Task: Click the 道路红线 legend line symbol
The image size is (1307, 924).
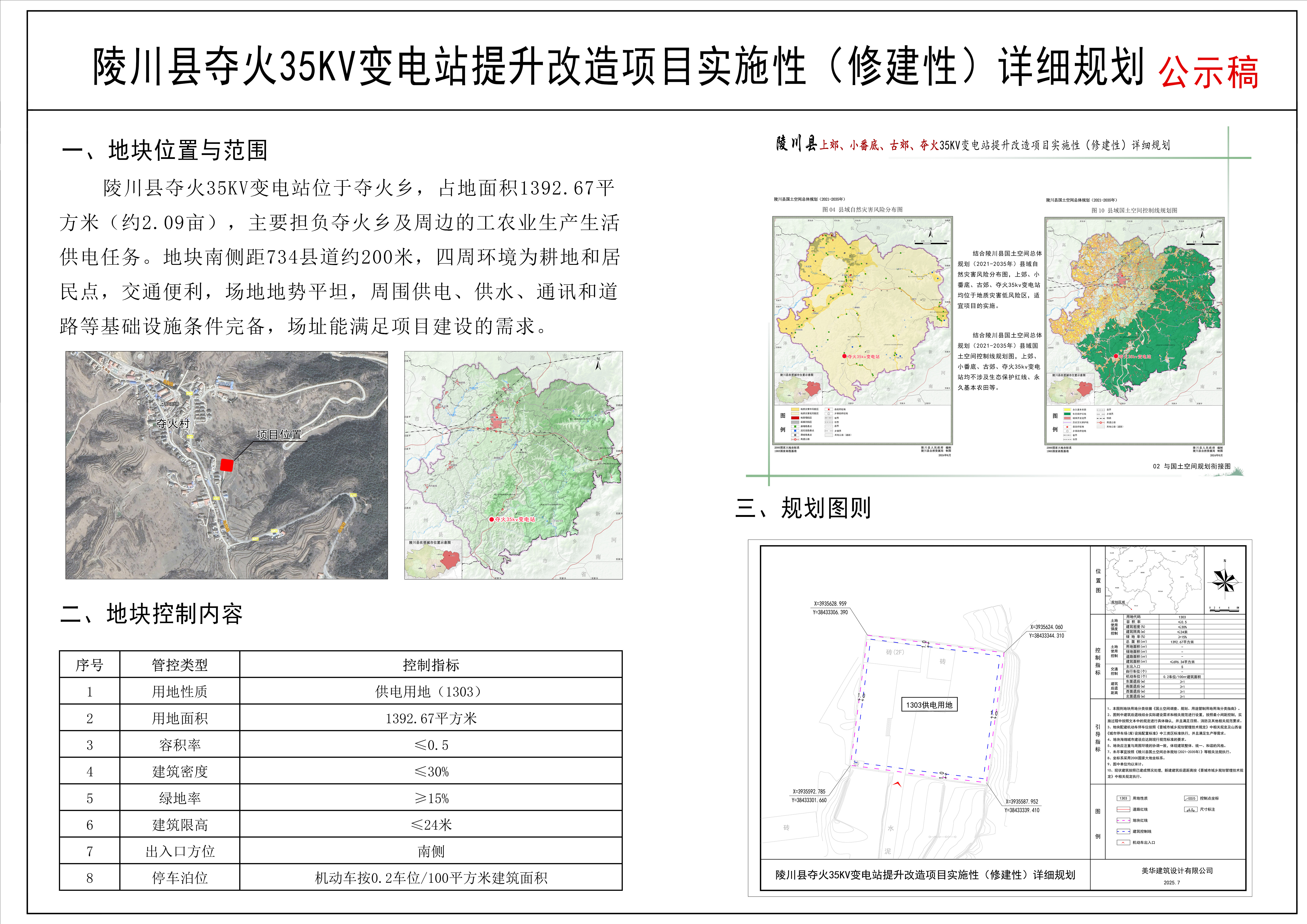Action: tap(1123, 810)
